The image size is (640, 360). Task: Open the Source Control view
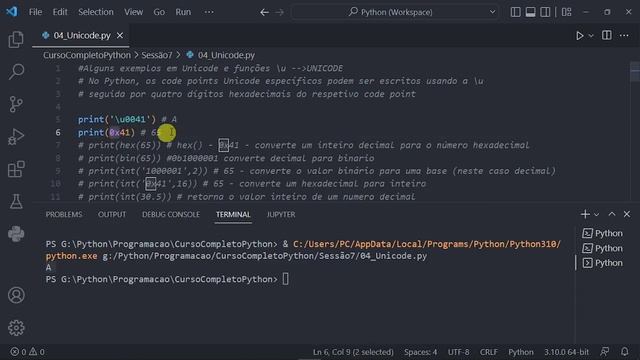tap(16, 104)
